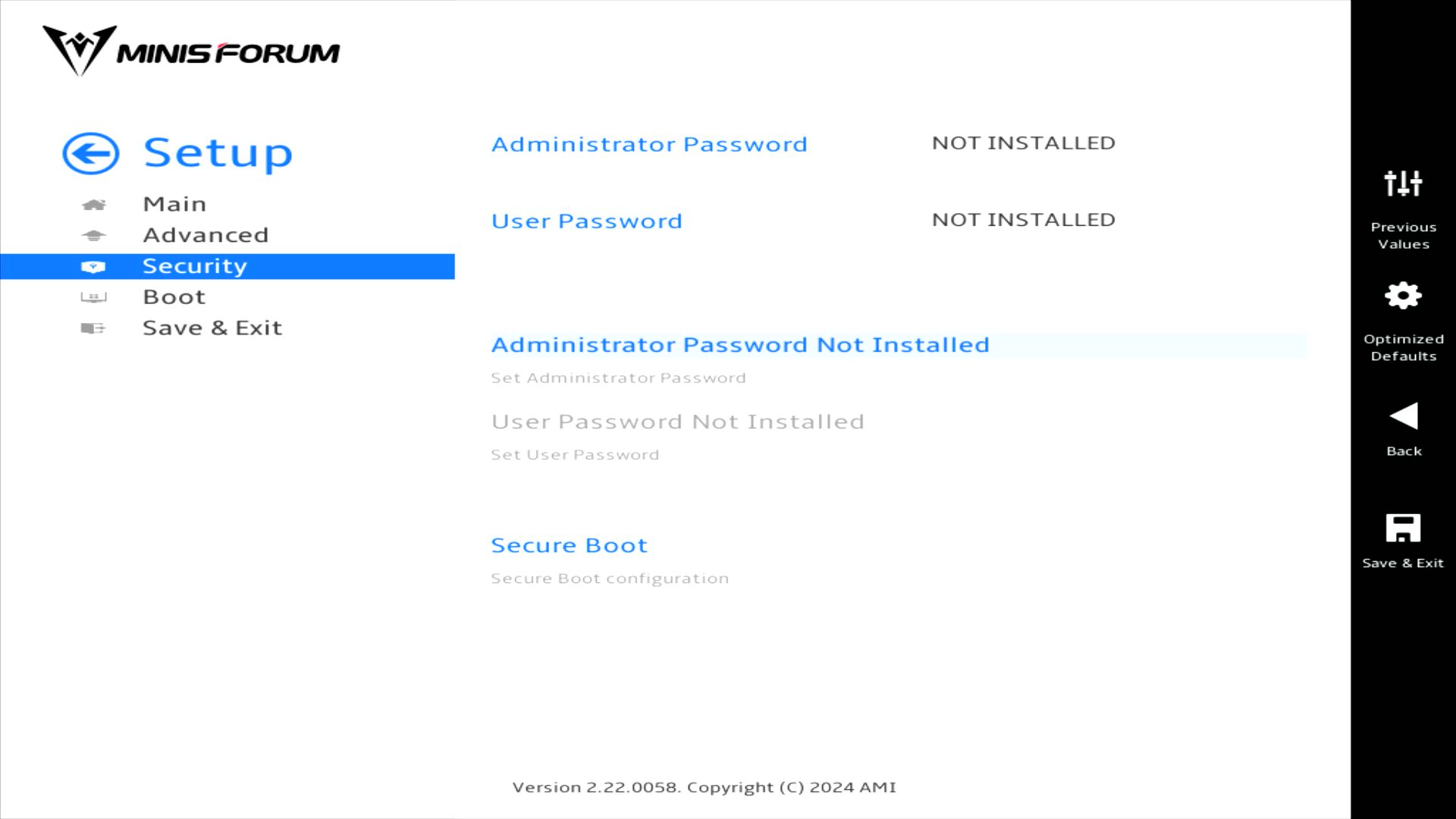Go to Save & Exit menu section
The width and height of the screenshot is (1456, 819).
[x=212, y=328]
